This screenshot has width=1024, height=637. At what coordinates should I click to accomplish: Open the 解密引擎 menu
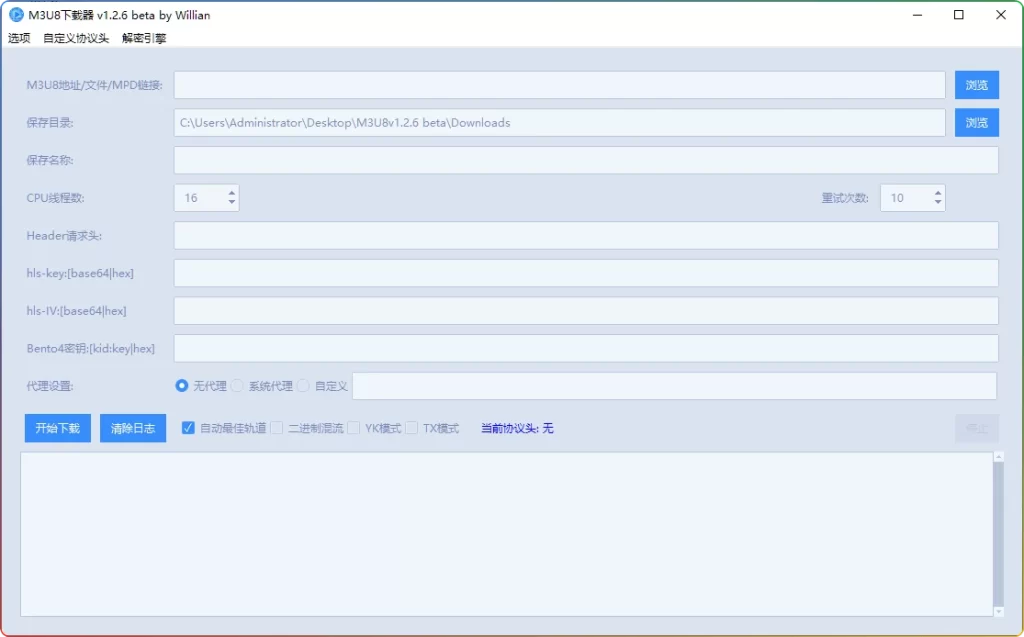pyautogui.click(x=142, y=37)
